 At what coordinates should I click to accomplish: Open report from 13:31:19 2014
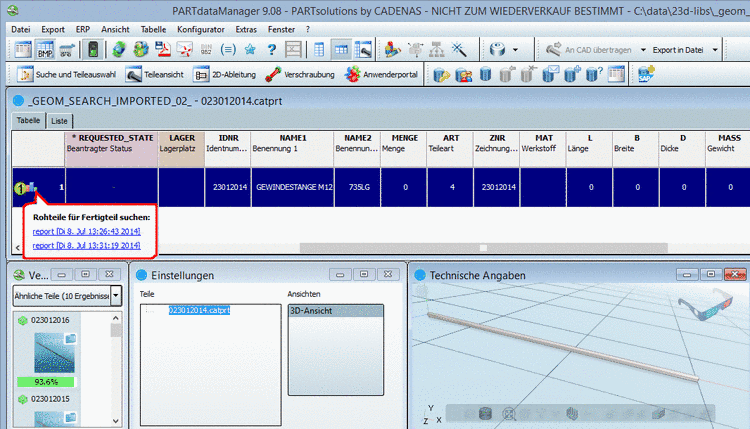click(86, 245)
